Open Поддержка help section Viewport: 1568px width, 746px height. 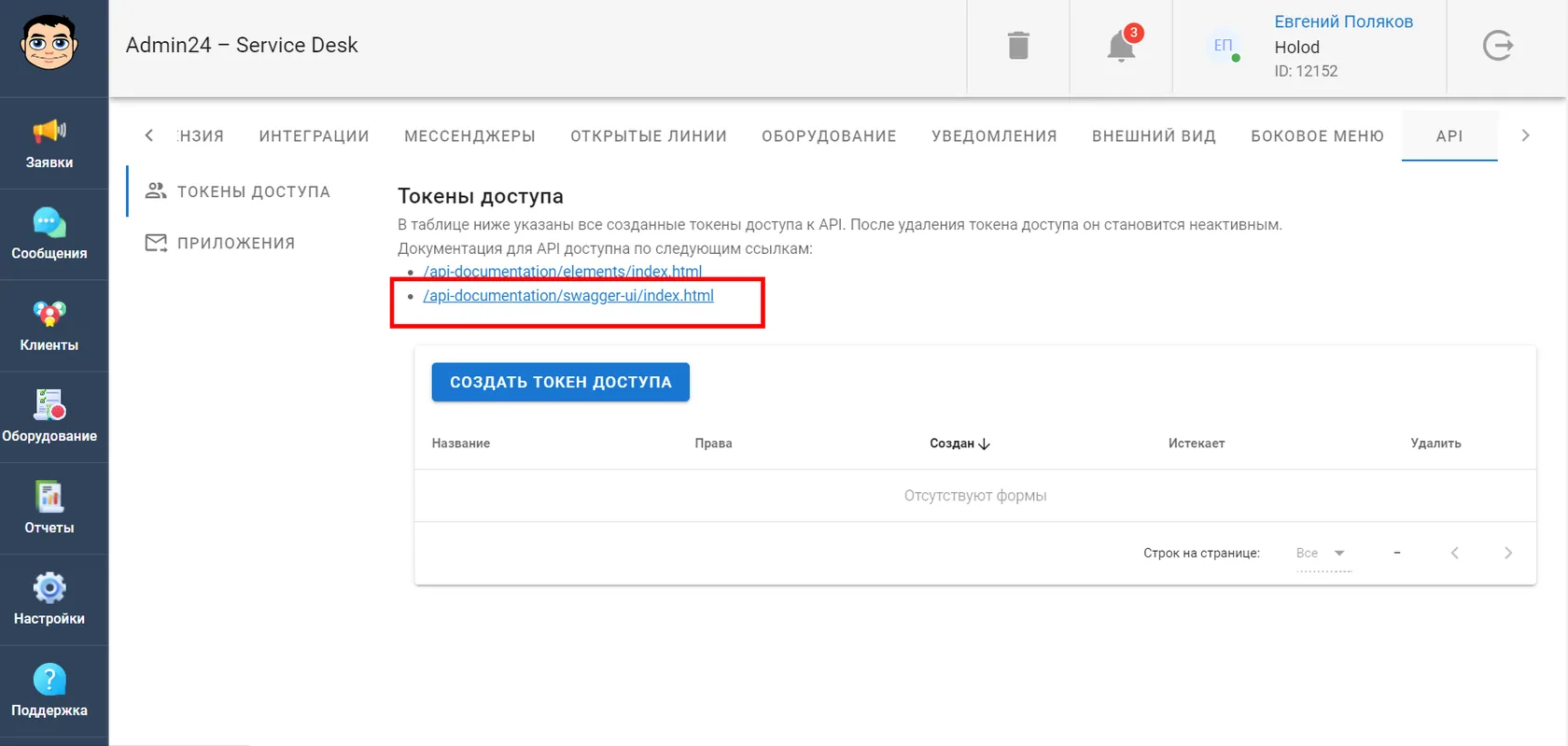coord(49,691)
